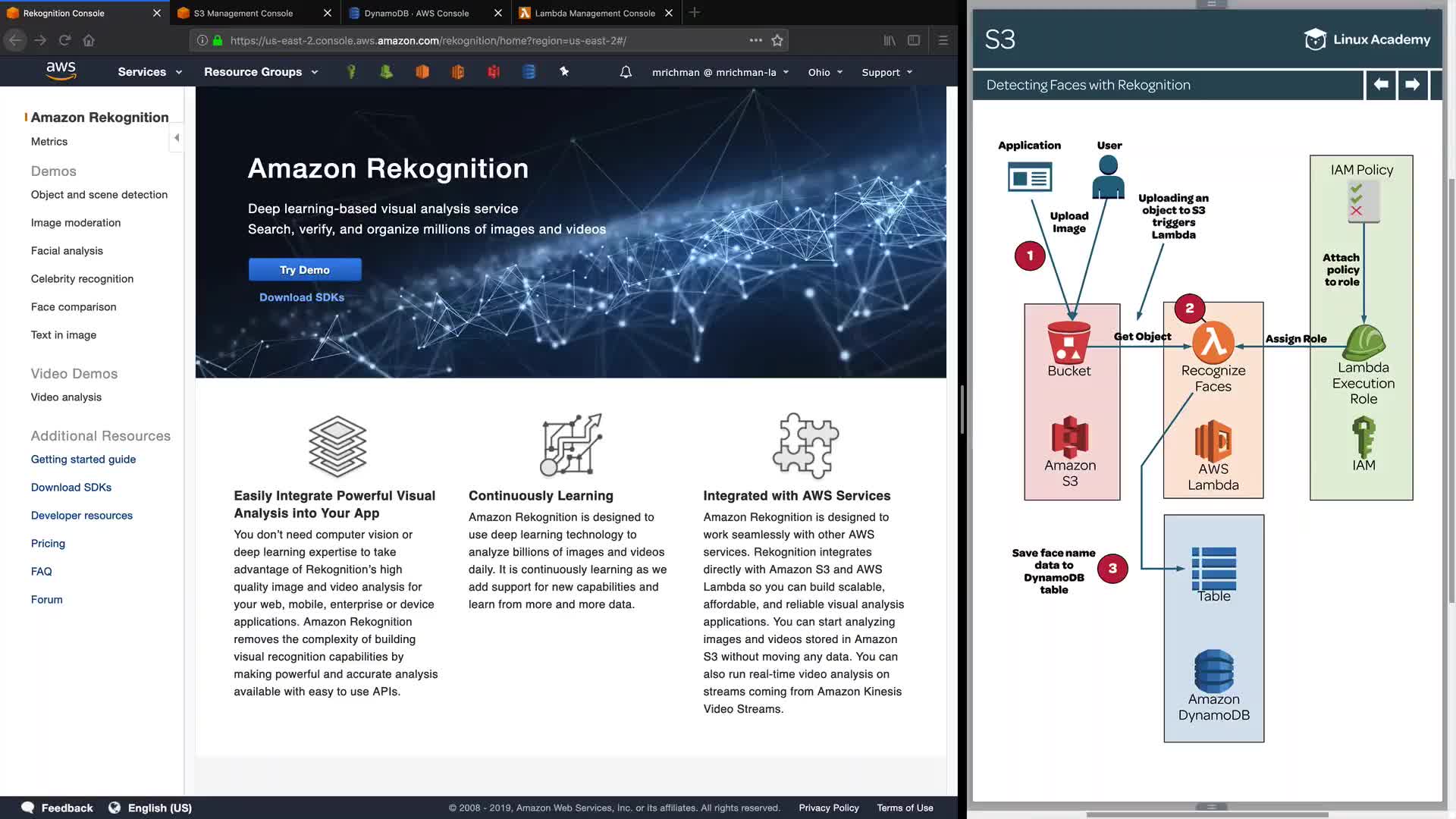Open the Ohio region dropdown

[x=825, y=73]
